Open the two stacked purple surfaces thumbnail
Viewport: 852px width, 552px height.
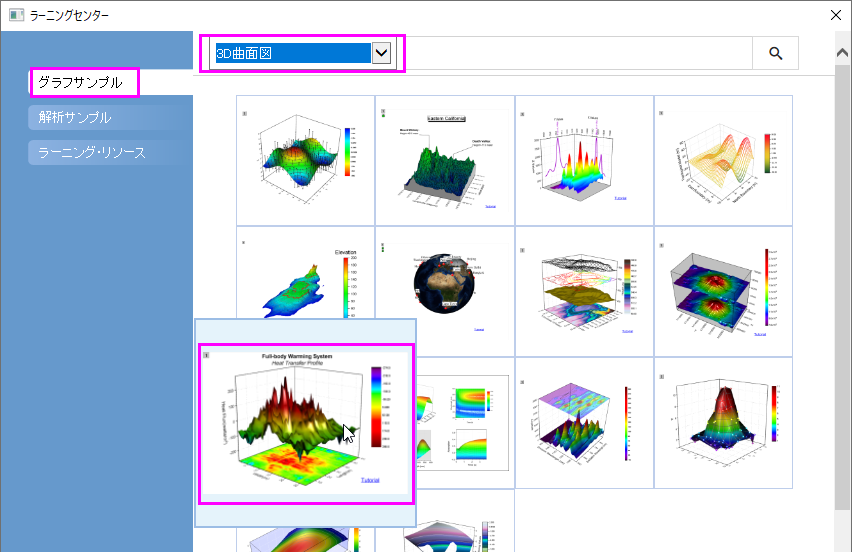(723, 292)
